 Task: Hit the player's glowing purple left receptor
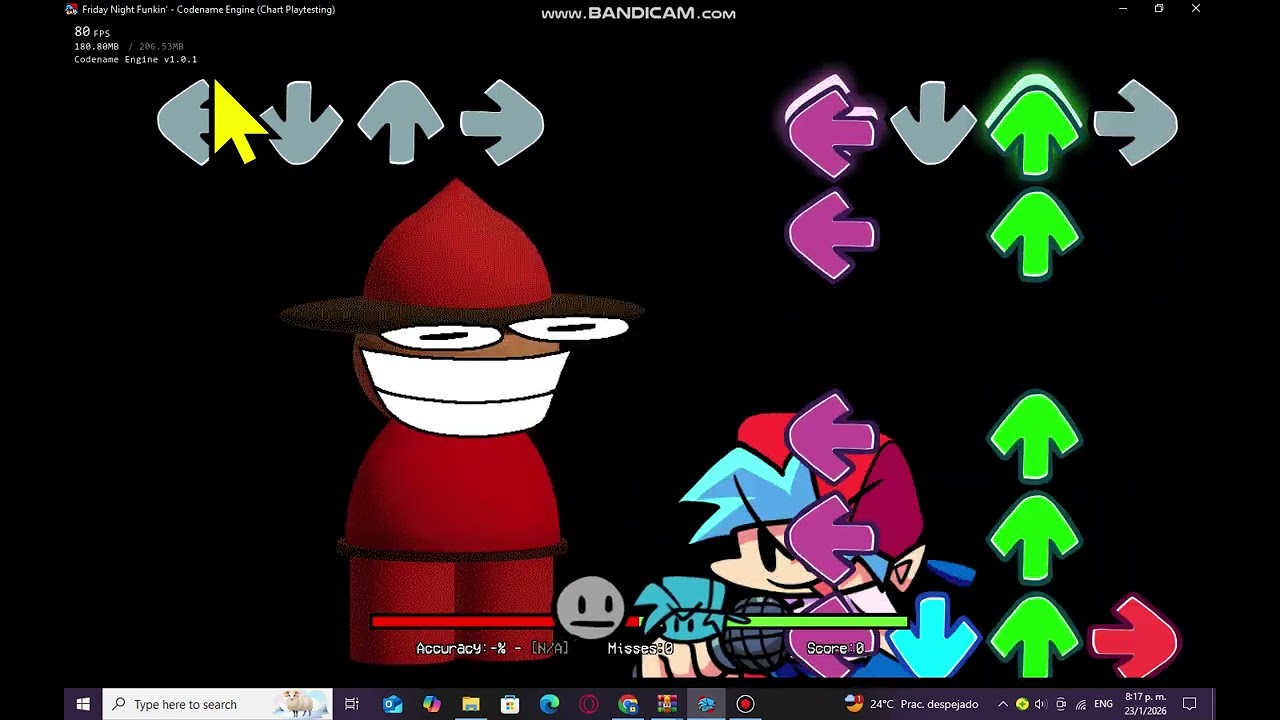[x=832, y=125]
